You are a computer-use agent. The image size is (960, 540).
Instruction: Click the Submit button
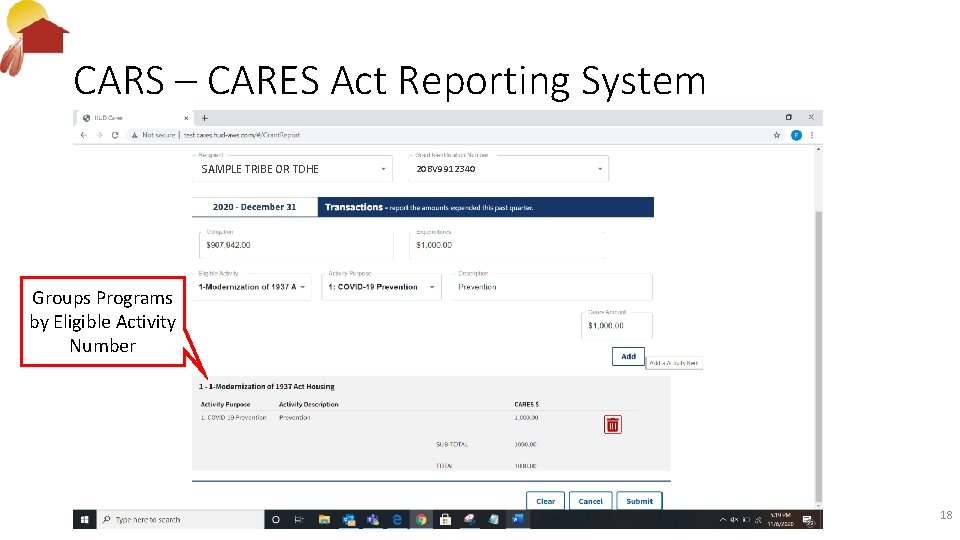tap(639, 501)
